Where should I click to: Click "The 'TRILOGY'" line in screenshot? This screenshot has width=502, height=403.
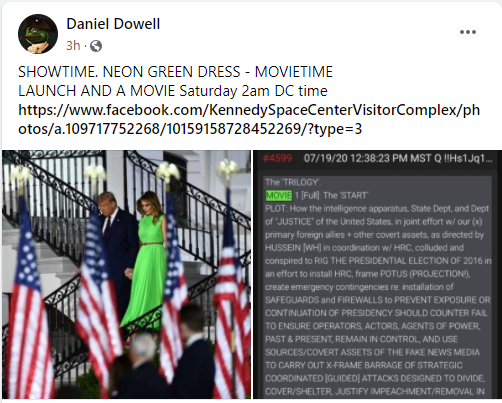tap(293, 182)
